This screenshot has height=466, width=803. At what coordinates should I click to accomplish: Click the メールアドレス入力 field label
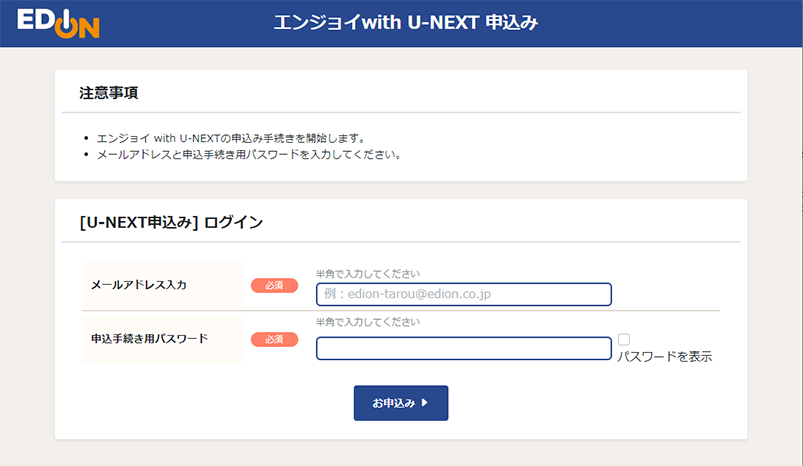tap(139, 285)
